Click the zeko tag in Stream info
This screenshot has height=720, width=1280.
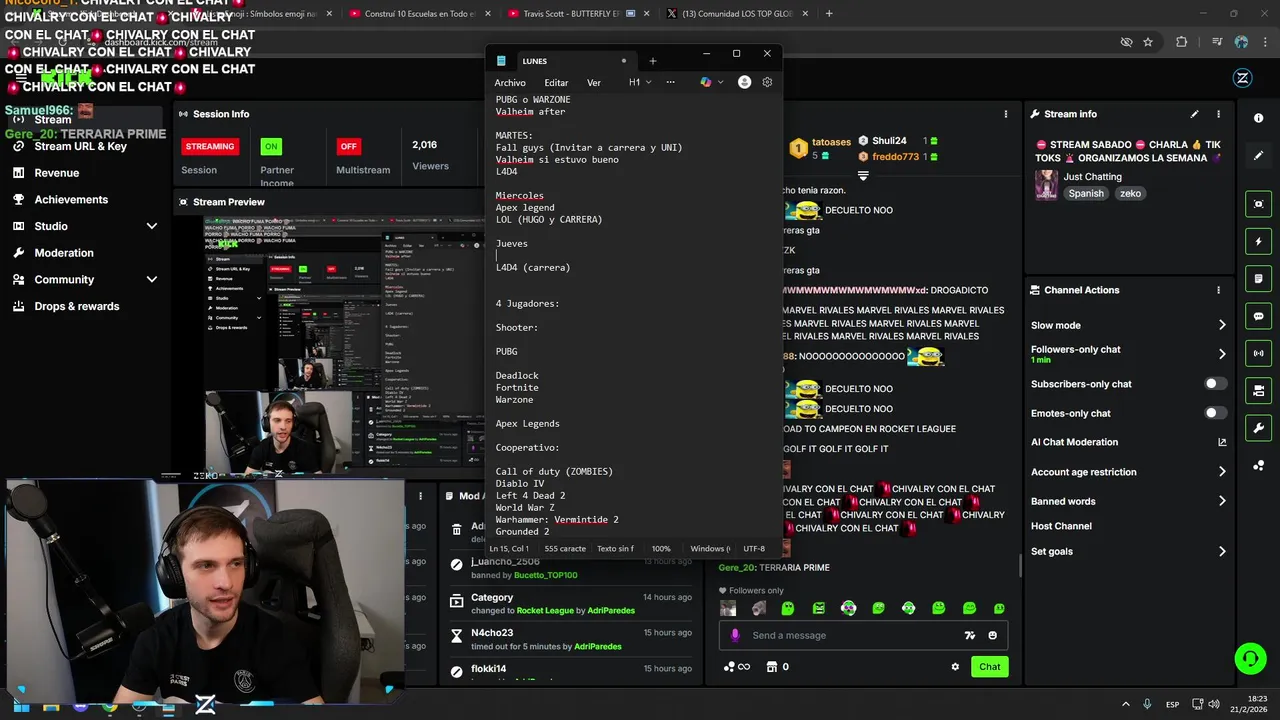point(1130,194)
